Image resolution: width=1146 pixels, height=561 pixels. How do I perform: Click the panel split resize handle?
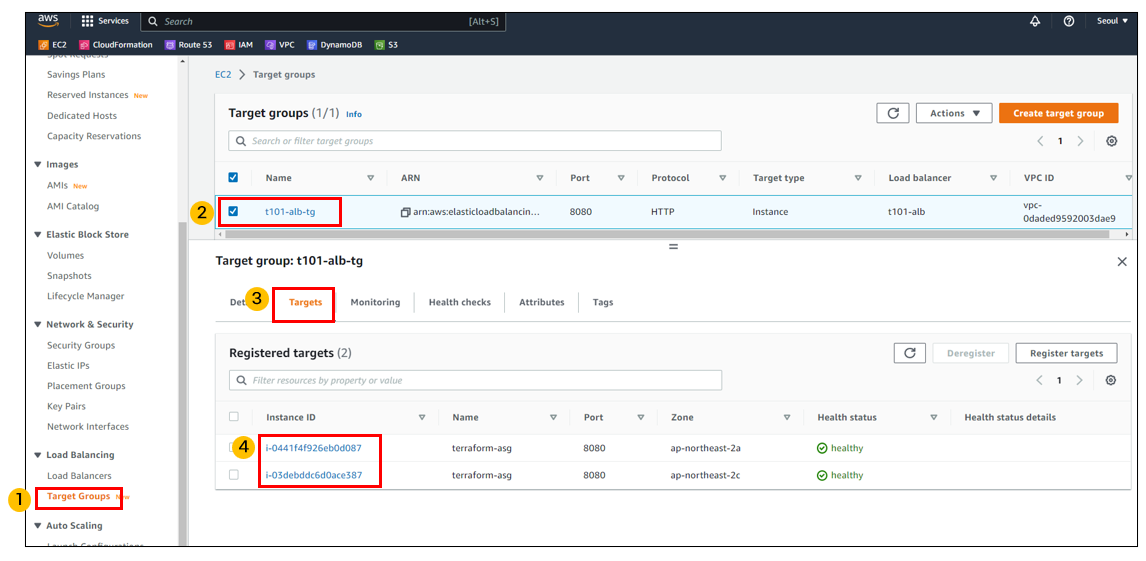(x=673, y=247)
